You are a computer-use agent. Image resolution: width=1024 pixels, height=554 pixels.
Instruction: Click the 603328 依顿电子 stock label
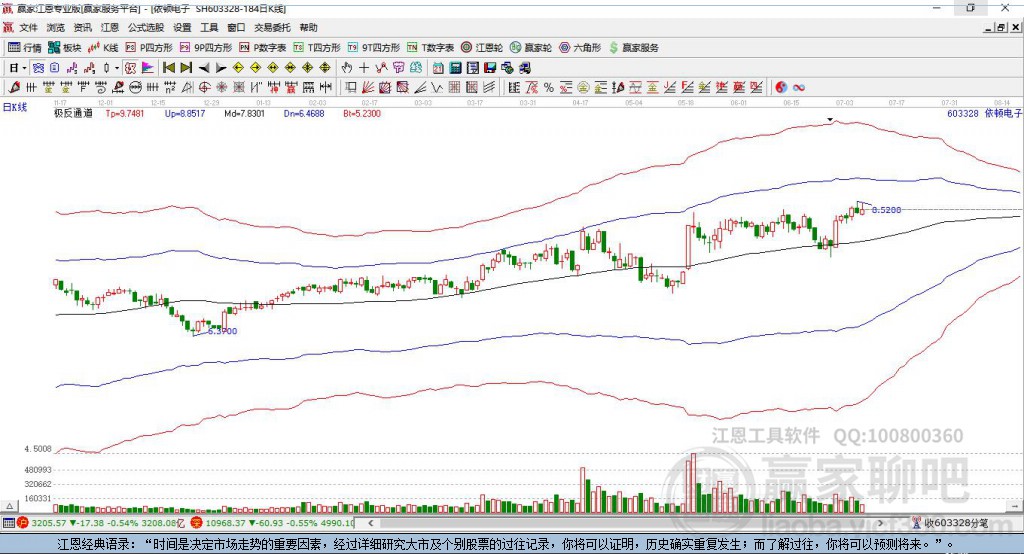[984, 113]
